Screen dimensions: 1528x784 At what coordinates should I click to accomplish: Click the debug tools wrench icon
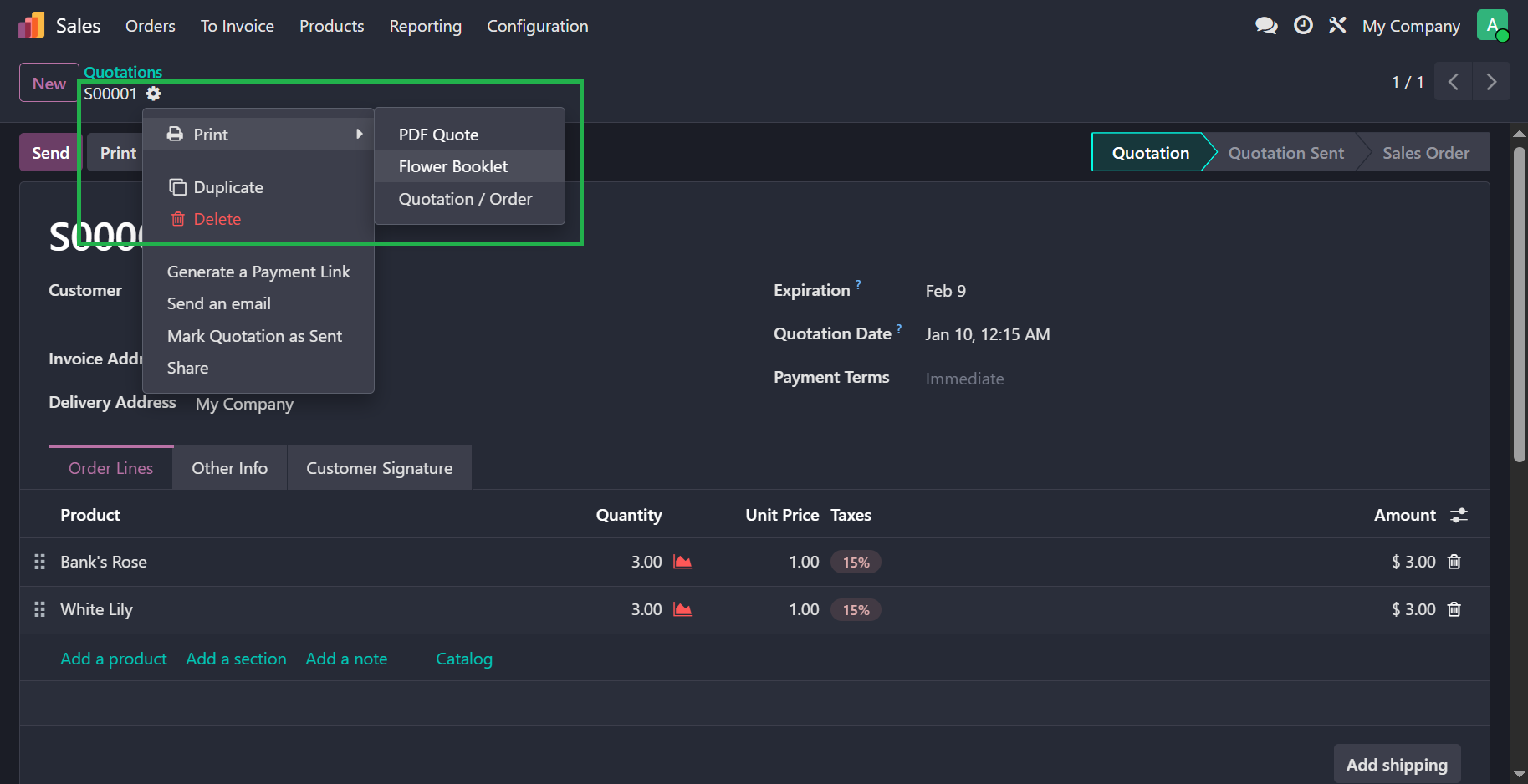(1337, 26)
